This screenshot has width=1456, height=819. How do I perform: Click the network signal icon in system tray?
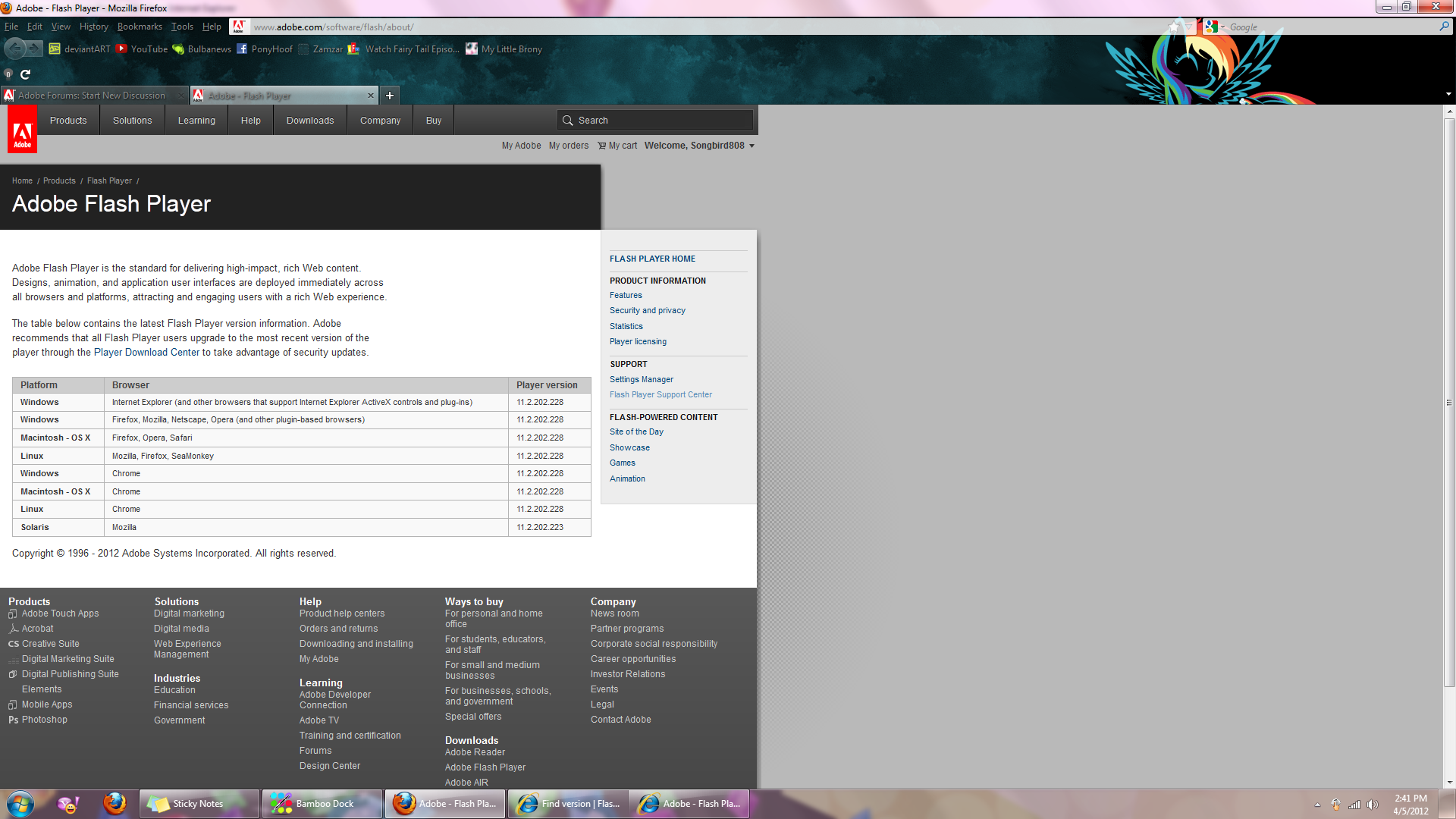[1354, 805]
